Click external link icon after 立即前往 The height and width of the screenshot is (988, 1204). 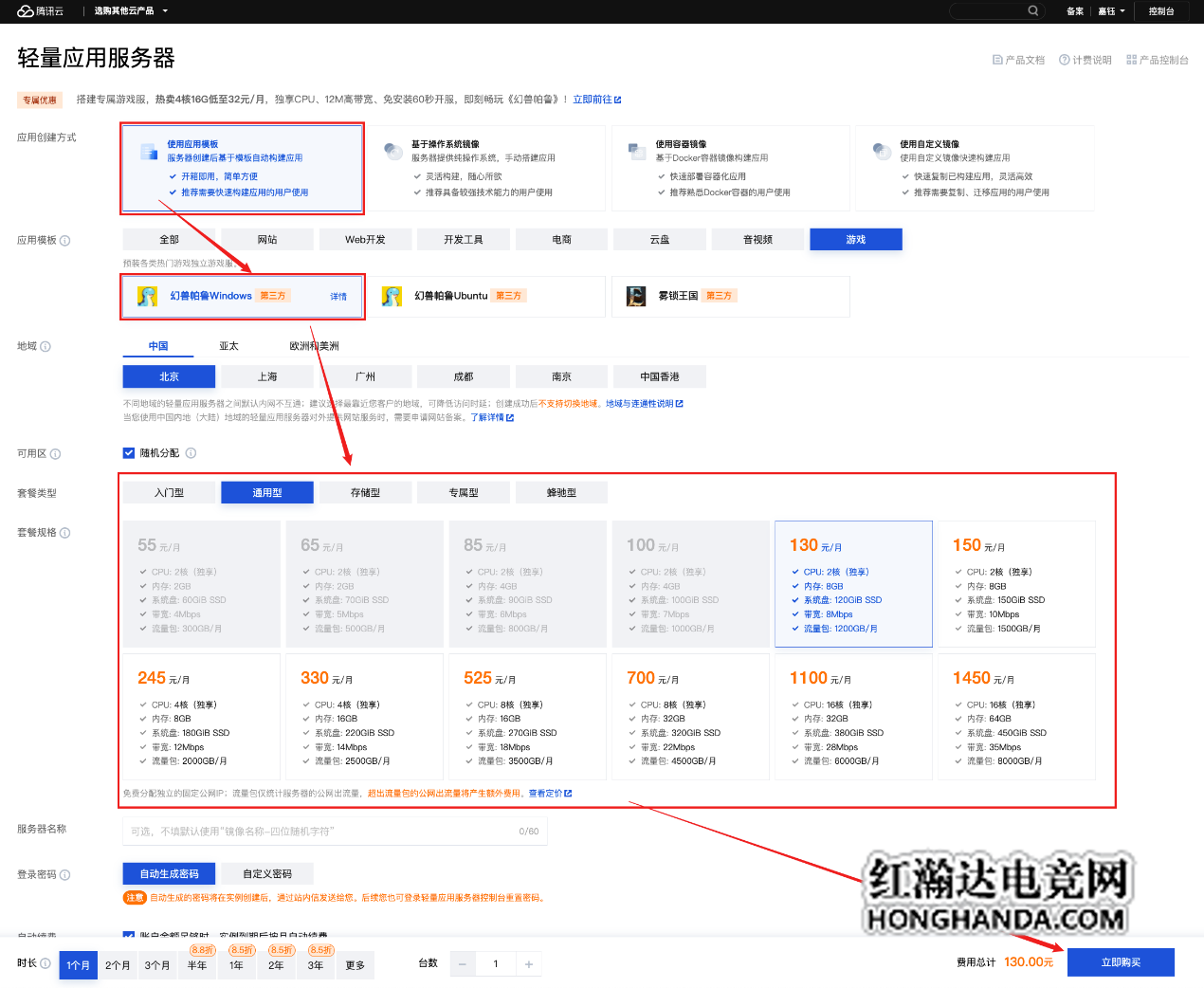coord(618,100)
